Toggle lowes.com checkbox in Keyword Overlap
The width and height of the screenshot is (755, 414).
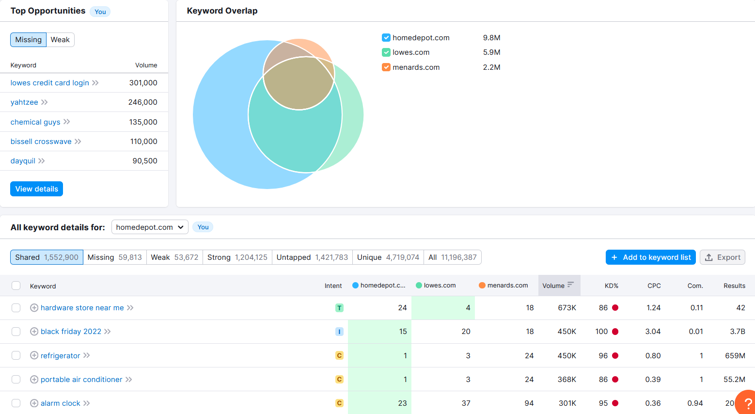[x=386, y=52]
